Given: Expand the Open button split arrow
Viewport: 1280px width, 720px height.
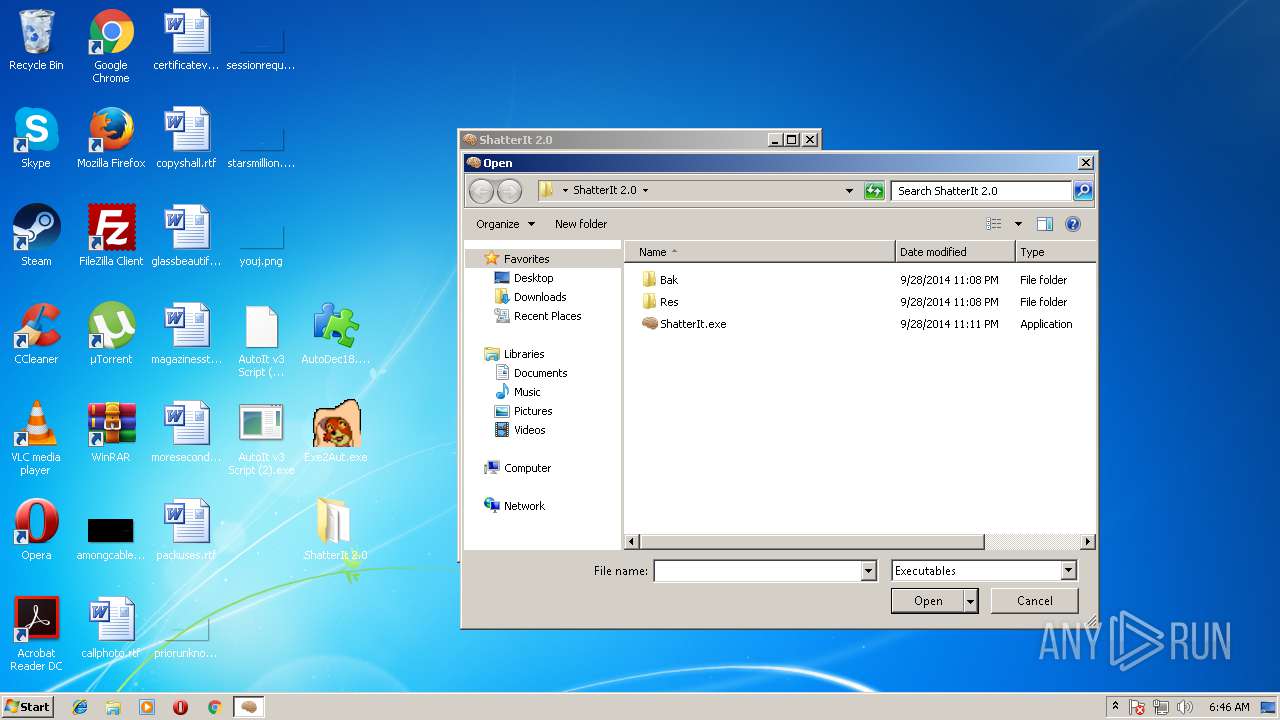Looking at the screenshot, I should pyautogui.click(x=970, y=601).
